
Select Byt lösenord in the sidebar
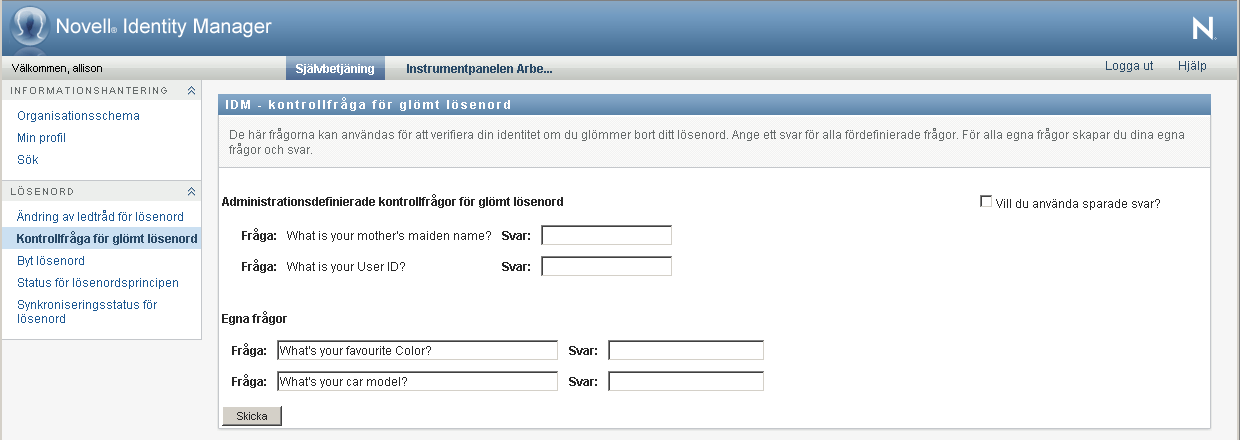(51, 261)
